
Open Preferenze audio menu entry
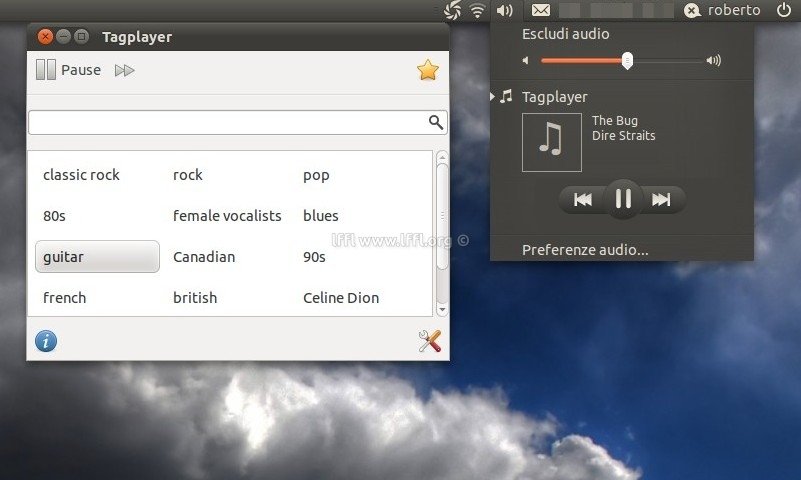click(585, 250)
